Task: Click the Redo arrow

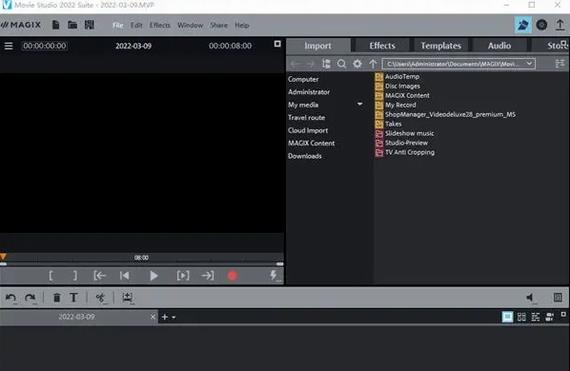Action: 30,298
